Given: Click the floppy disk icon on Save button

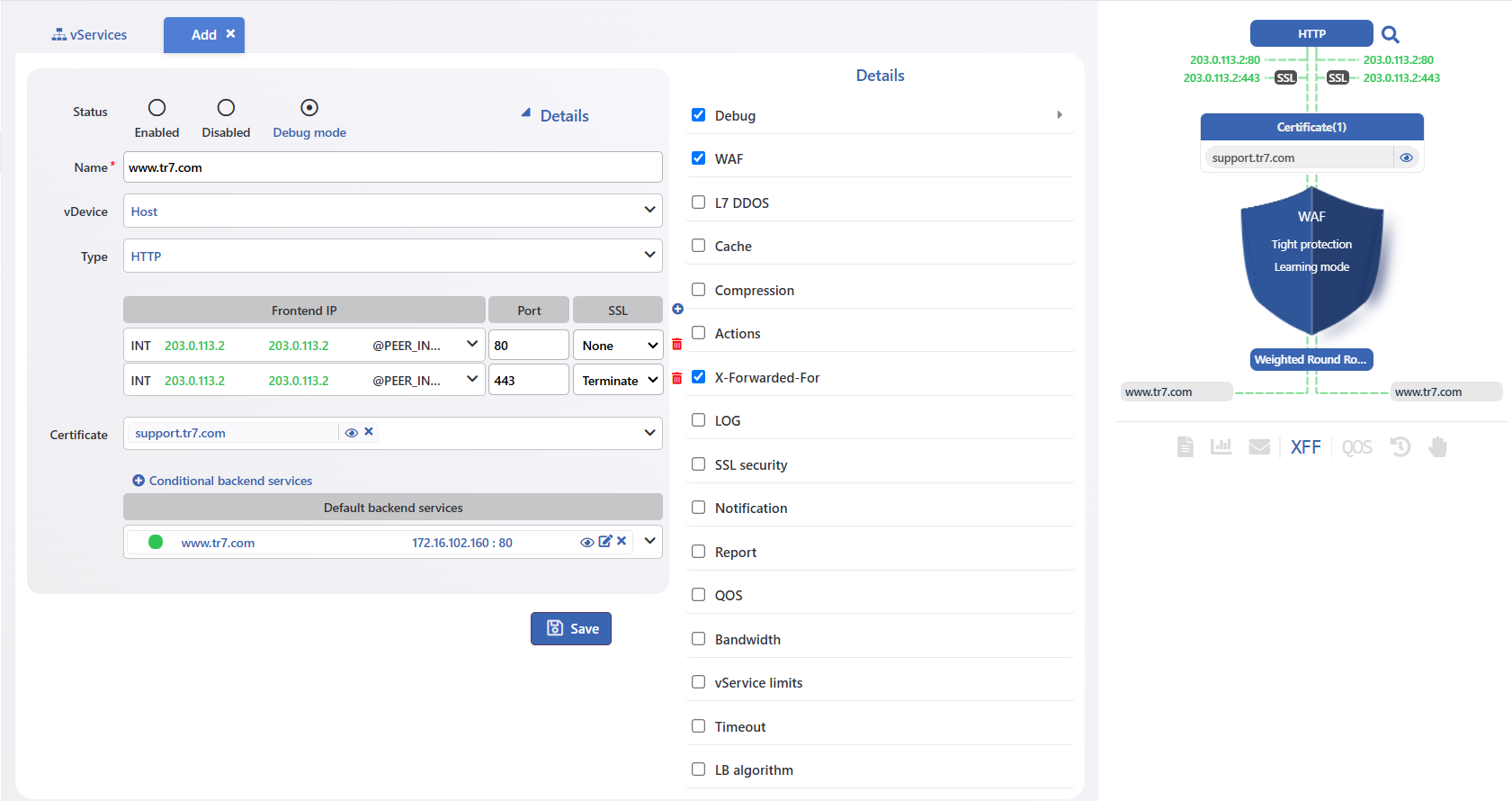Looking at the screenshot, I should (x=555, y=628).
